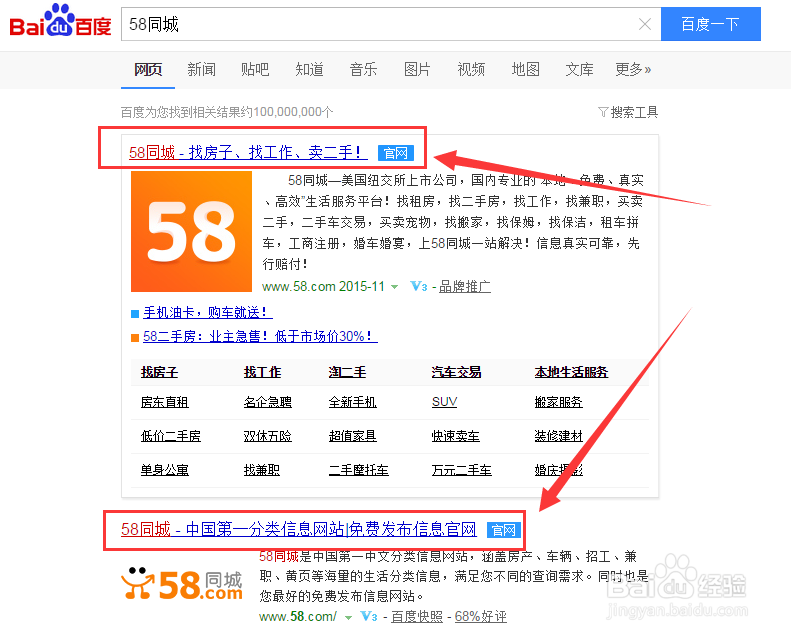Image resolution: width=791 pixels, height=638 pixels.
Task: Select the 网页 tab
Action: 148,69
